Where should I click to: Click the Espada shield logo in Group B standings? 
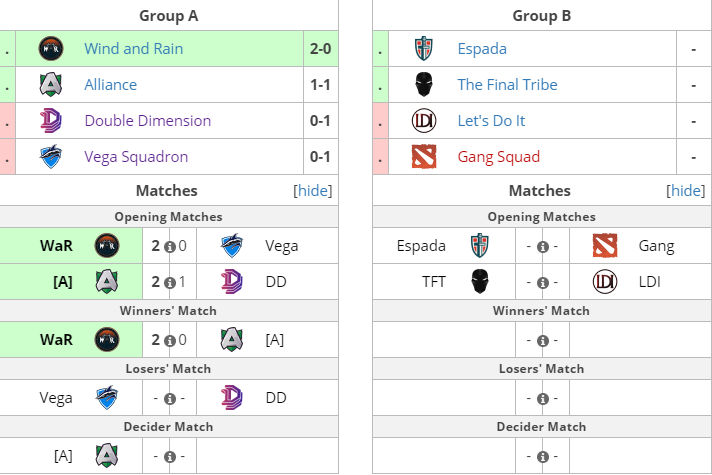[424, 49]
